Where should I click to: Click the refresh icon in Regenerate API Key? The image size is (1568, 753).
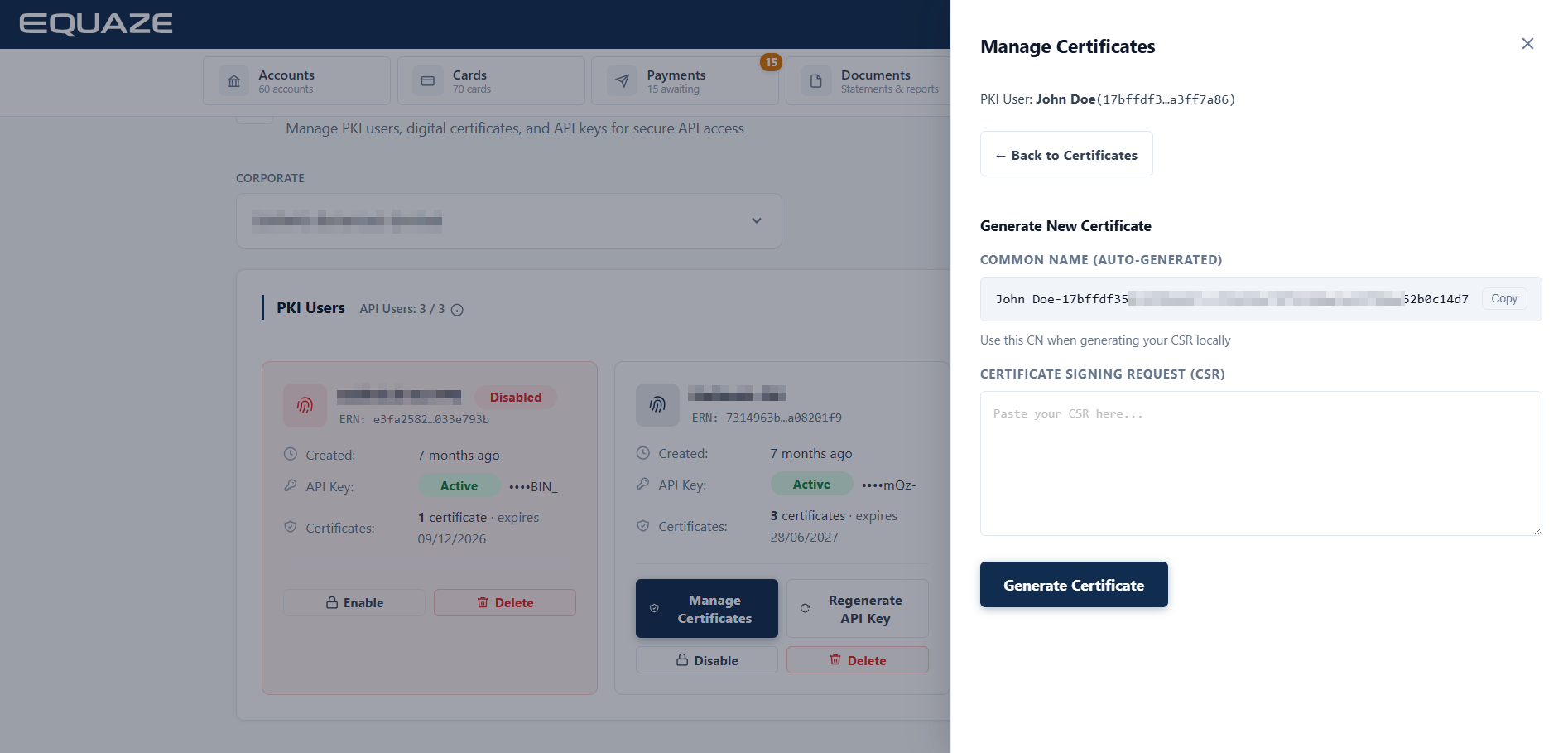[805, 608]
